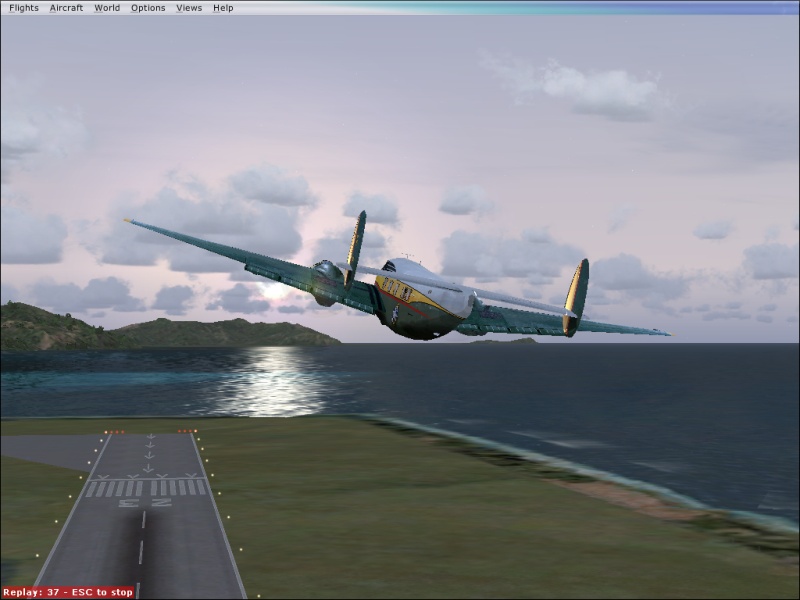
Task: Click the runway number marking
Action: pyautogui.click(x=144, y=503)
